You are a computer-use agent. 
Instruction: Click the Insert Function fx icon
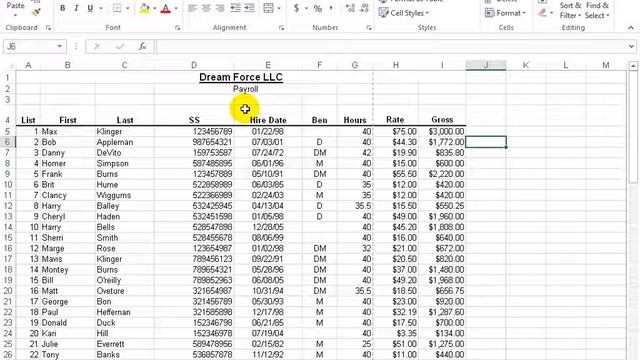point(142,47)
